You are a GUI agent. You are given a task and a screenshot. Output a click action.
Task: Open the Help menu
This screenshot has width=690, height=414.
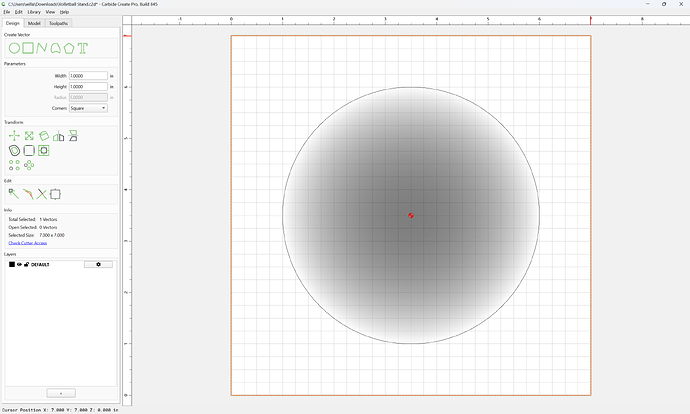click(64, 12)
